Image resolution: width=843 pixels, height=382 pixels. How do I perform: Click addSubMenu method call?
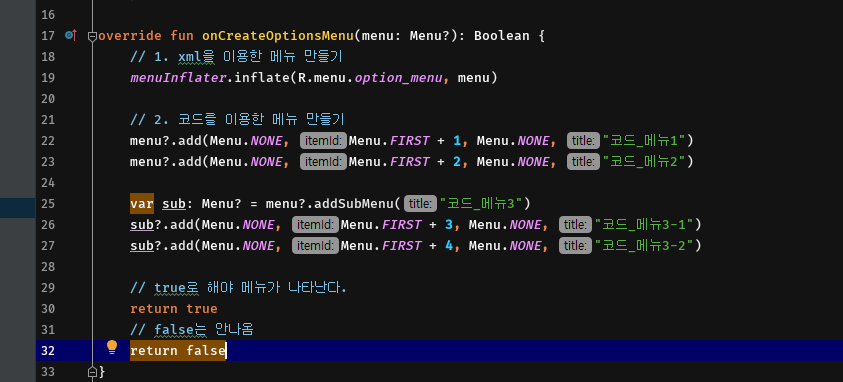click(355, 204)
